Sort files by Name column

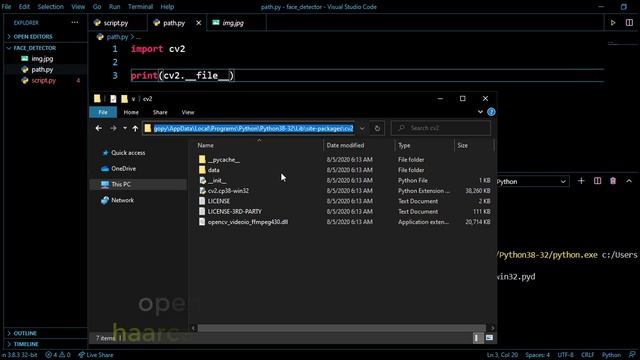(x=205, y=145)
